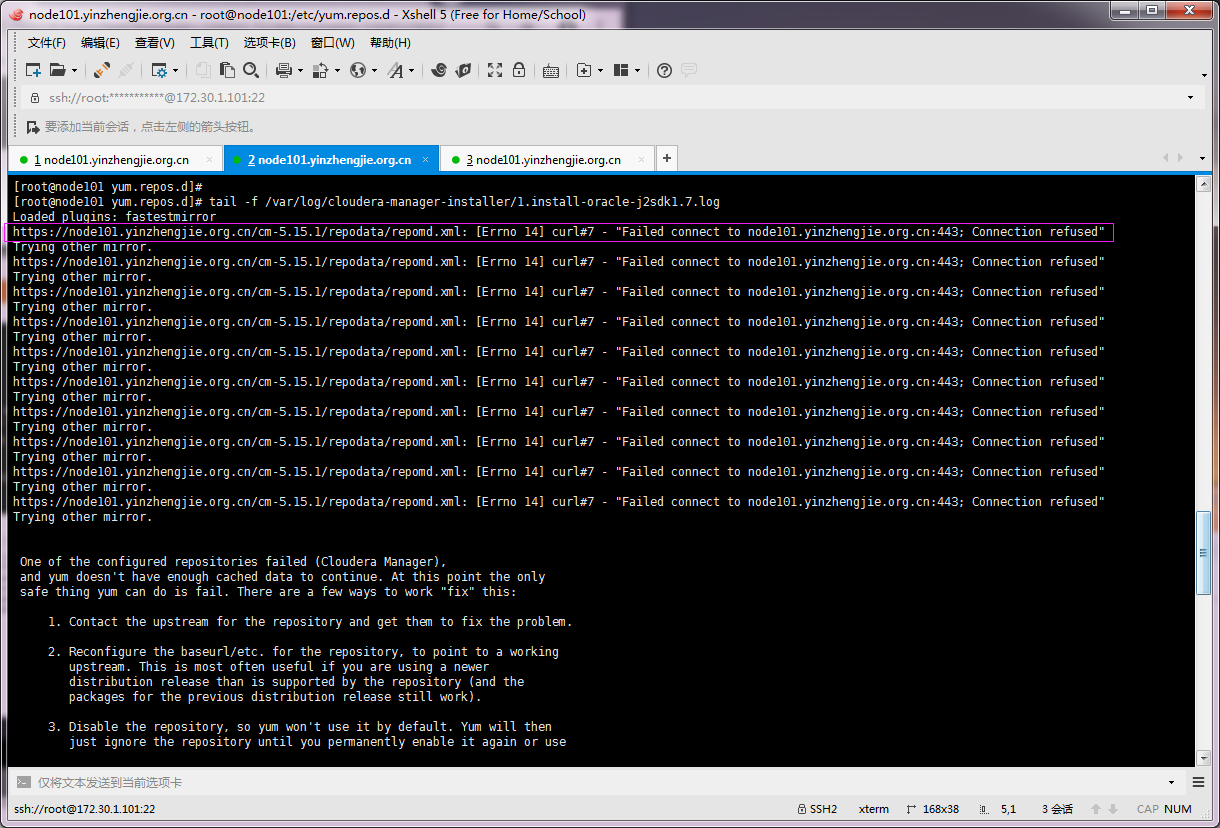Expand the file transfer dropdown arrow
Screen dimensions: 1220x828
click(337, 71)
